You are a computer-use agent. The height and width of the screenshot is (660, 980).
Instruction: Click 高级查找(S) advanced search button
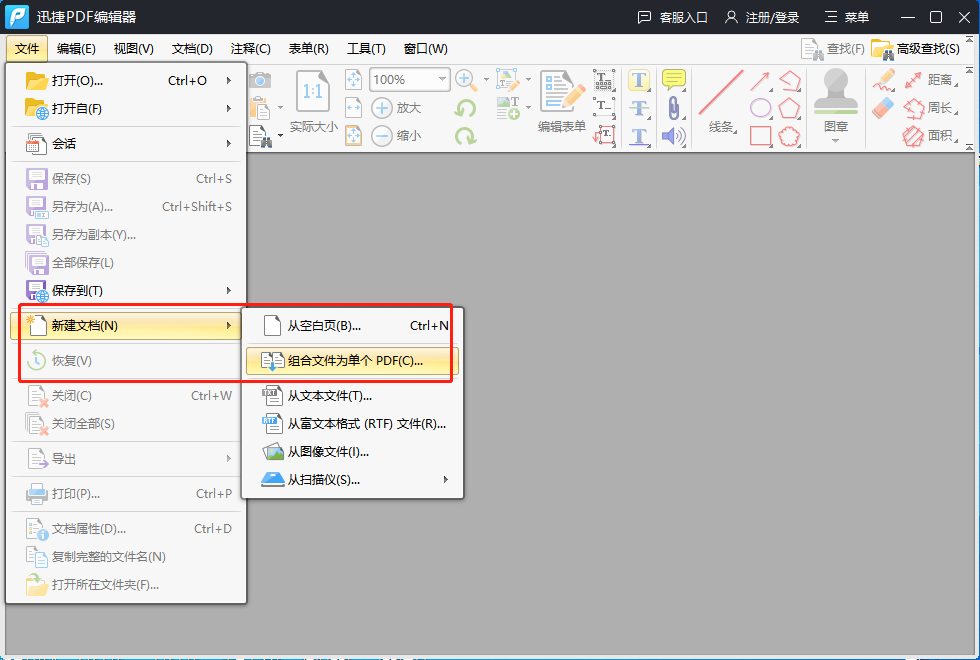tap(916, 49)
